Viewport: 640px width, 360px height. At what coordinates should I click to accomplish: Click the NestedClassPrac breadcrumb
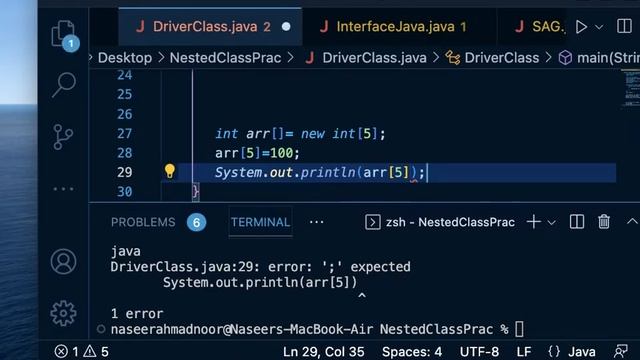point(225,58)
